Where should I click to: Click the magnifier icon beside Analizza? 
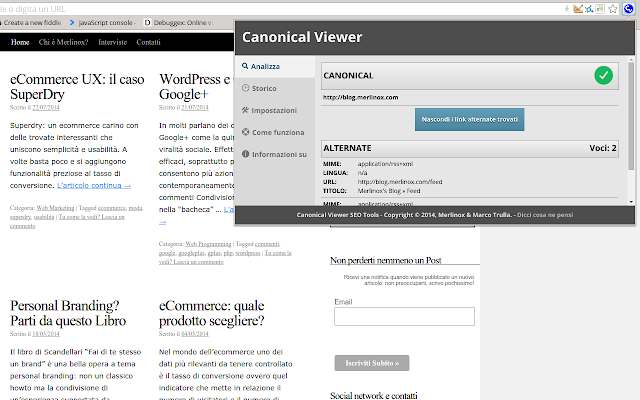pyautogui.click(x=245, y=66)
